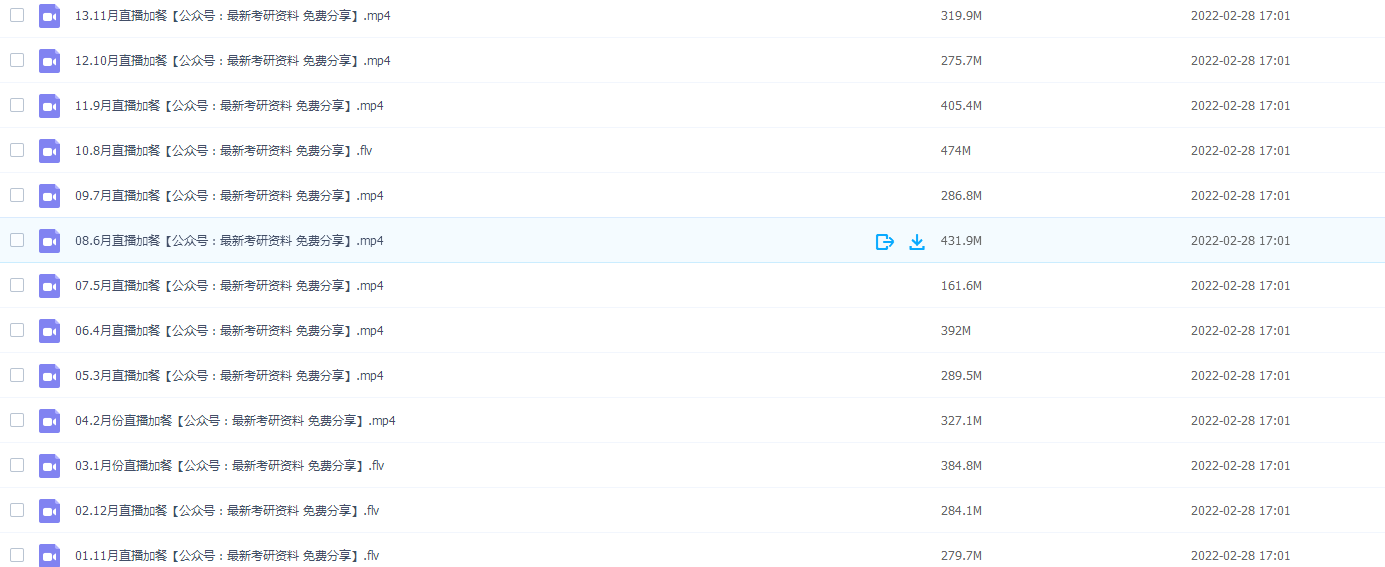Click the share icon on the 08.6月直播加餐 row
This screenshot has width=1385, height=567.
(884, 241)
